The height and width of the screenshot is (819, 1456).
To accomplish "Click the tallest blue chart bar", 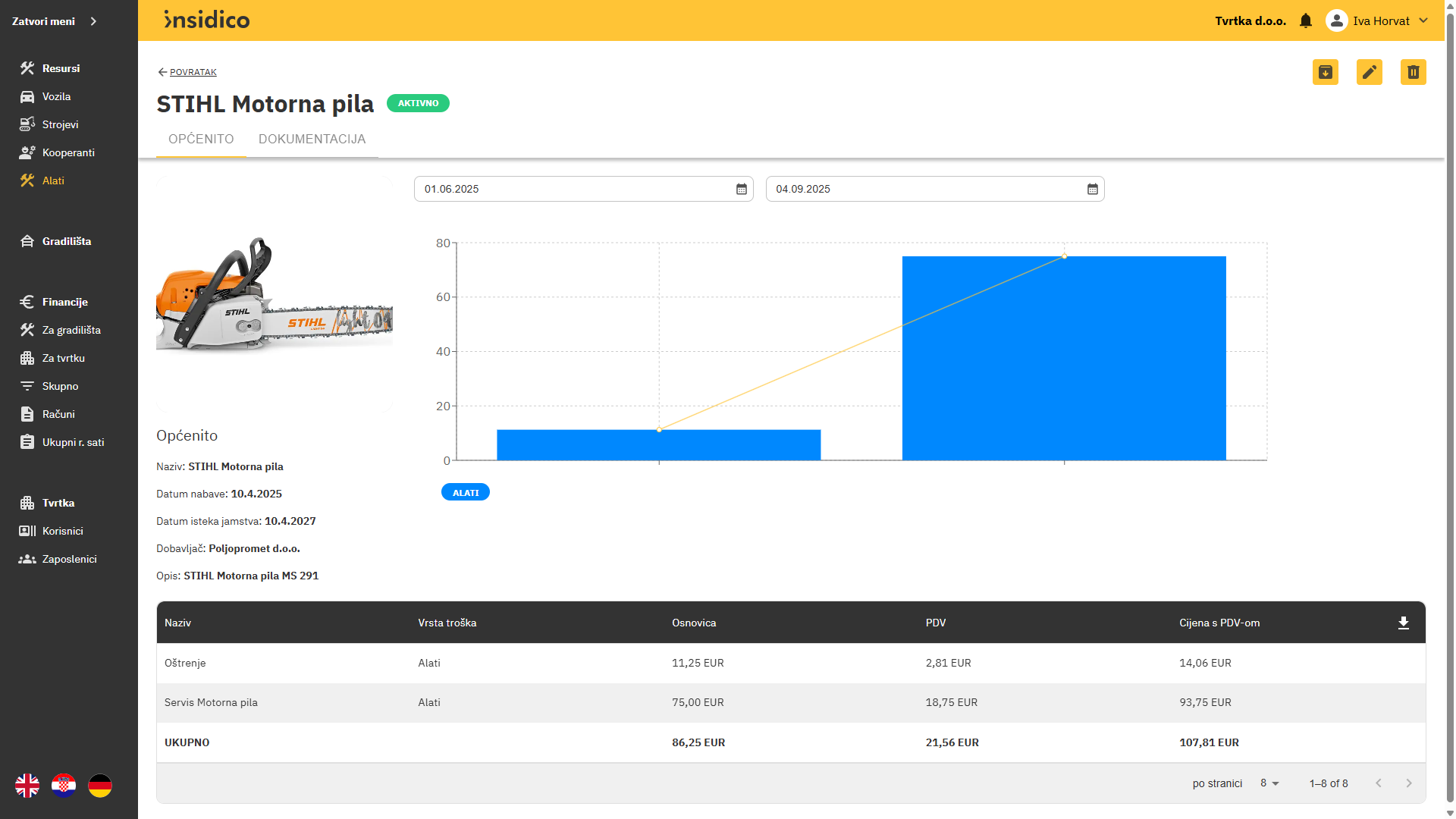I will tap(1063, 358).
